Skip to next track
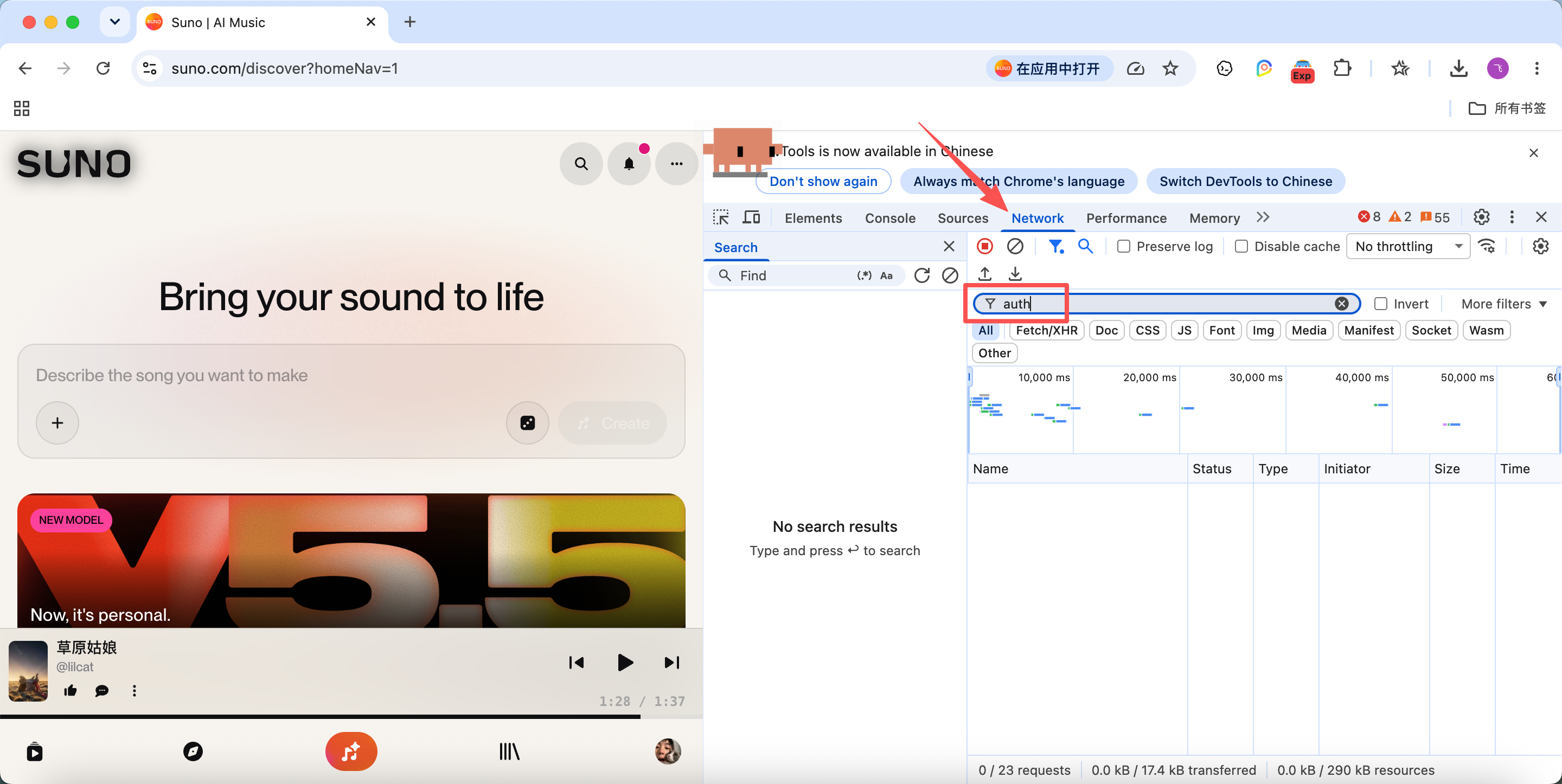This screenshot has height=784, width=1562. (x=672, y=662)
